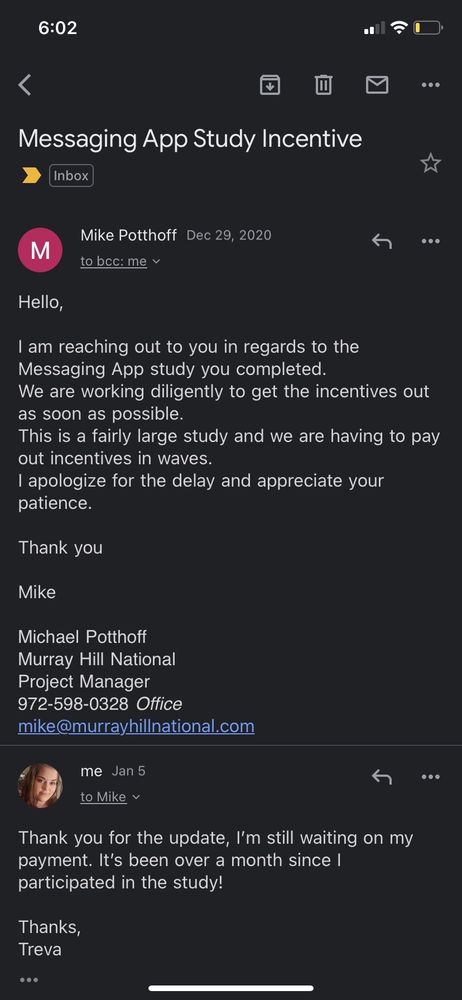462x1000 pixels.
Task: Open more options for Mike Potthoff's message
Action: [431, 241]
